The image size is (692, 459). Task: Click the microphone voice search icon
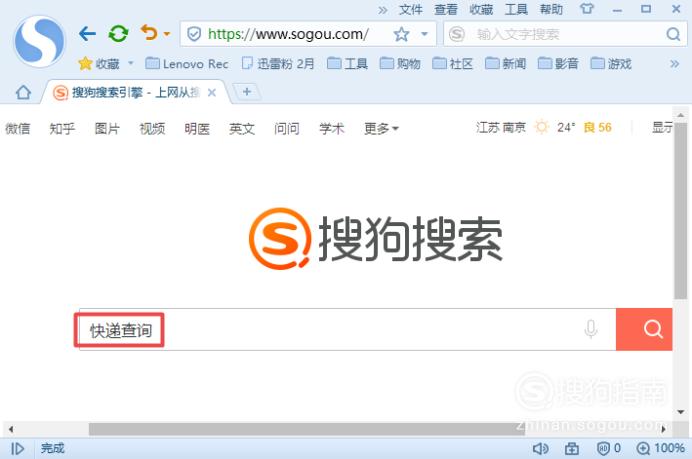591,329
